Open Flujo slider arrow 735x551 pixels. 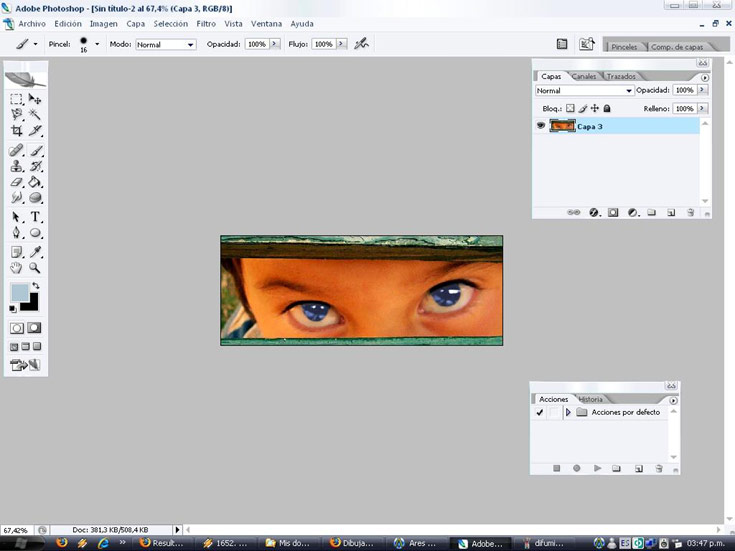341,44
